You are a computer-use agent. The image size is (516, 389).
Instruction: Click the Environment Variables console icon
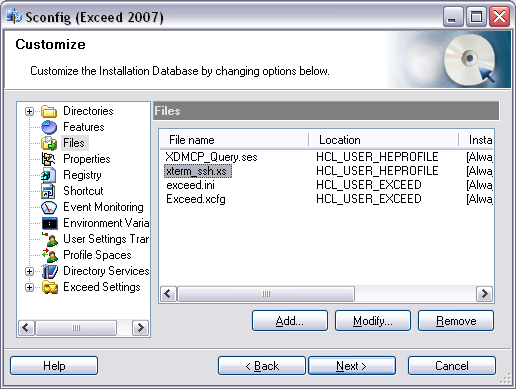point(49,223)
